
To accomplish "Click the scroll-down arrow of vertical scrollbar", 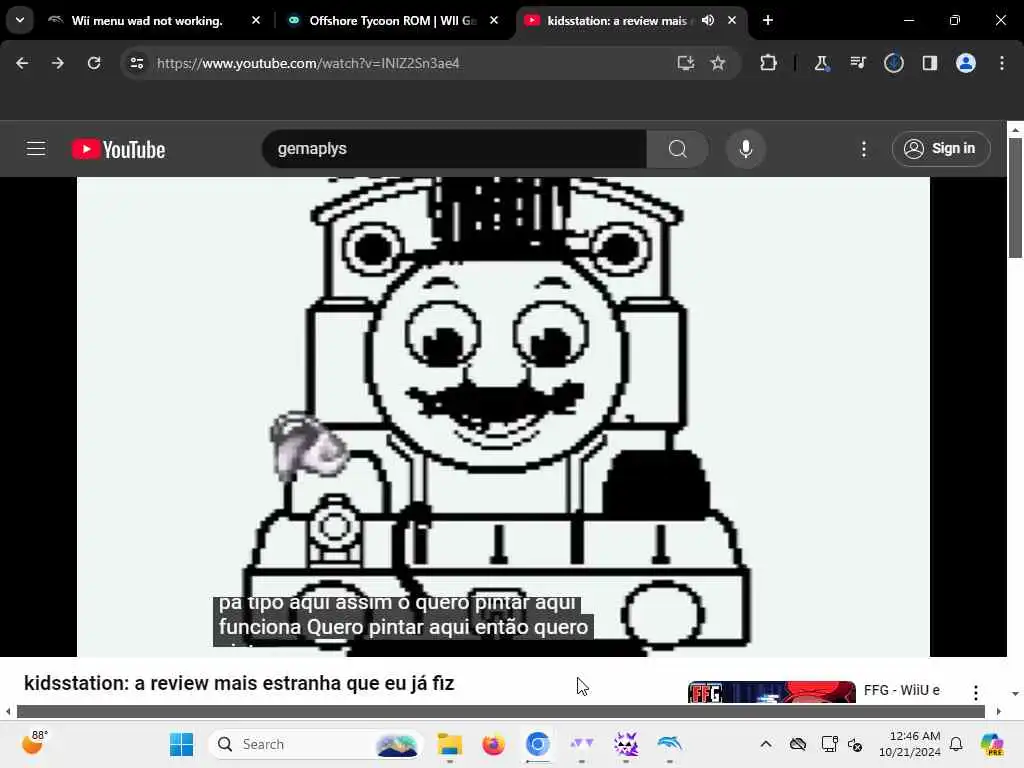I will [x=1015, y=694].
